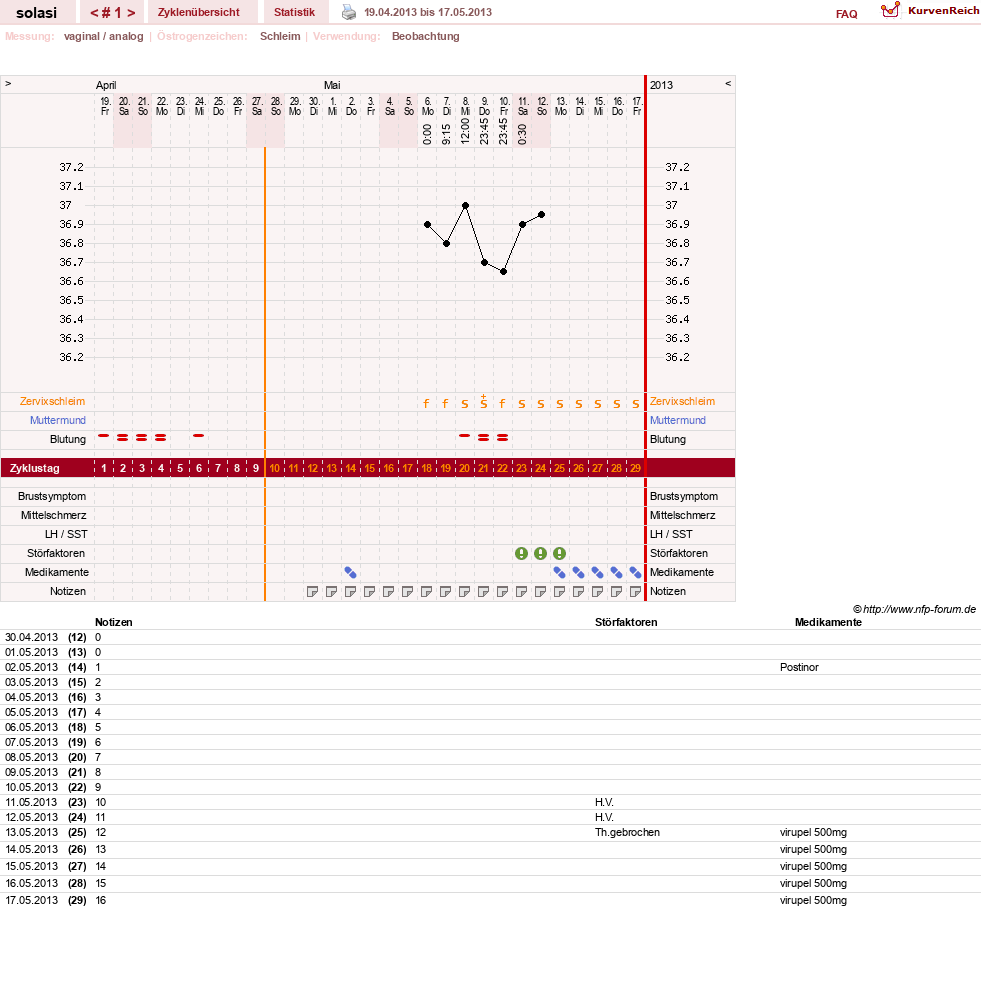Screen dimensions: 981x1001
Task: Open the note icon on cycle day 16
Action: (388, 592)
